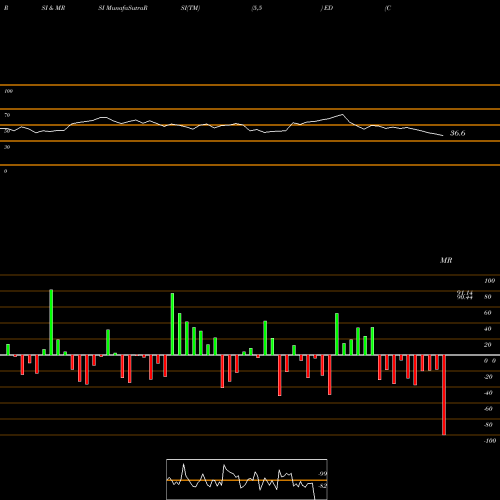This screenshot has height=500, width=500.
Task: Click the '(5,5' parameter text in header
Action: [257, 8]
